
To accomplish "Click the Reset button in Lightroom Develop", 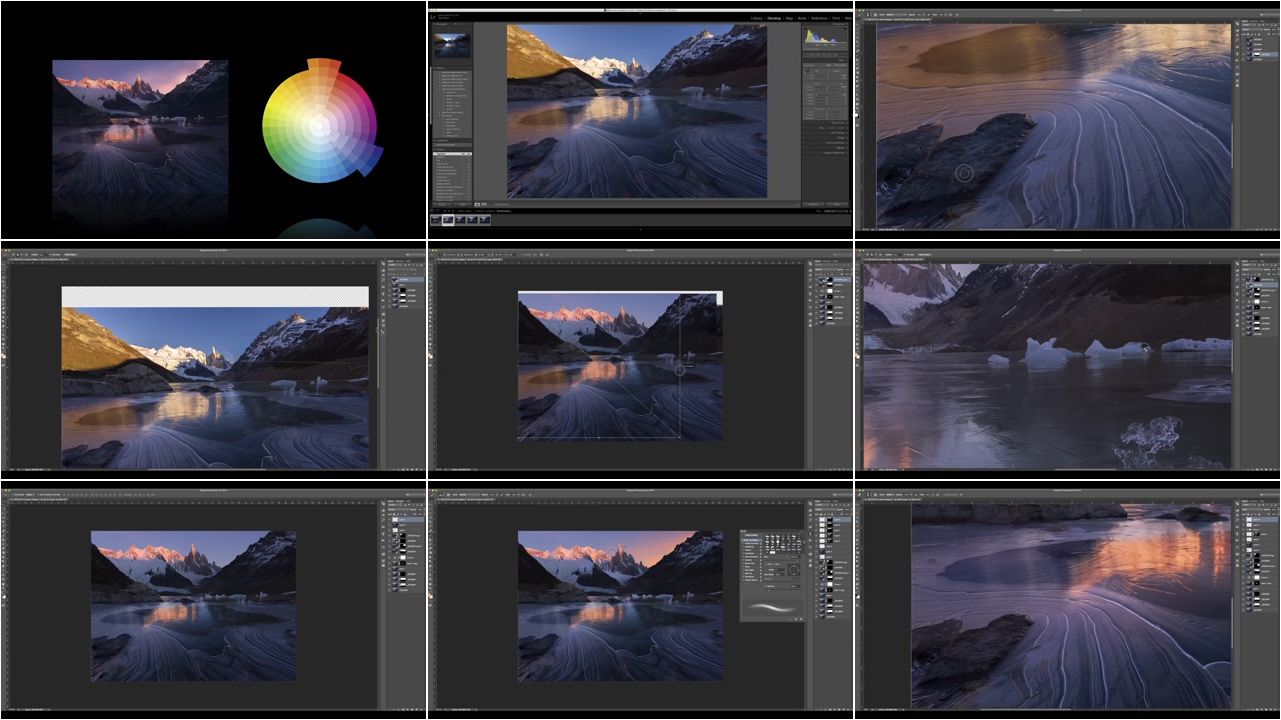I will coord(837,204).
